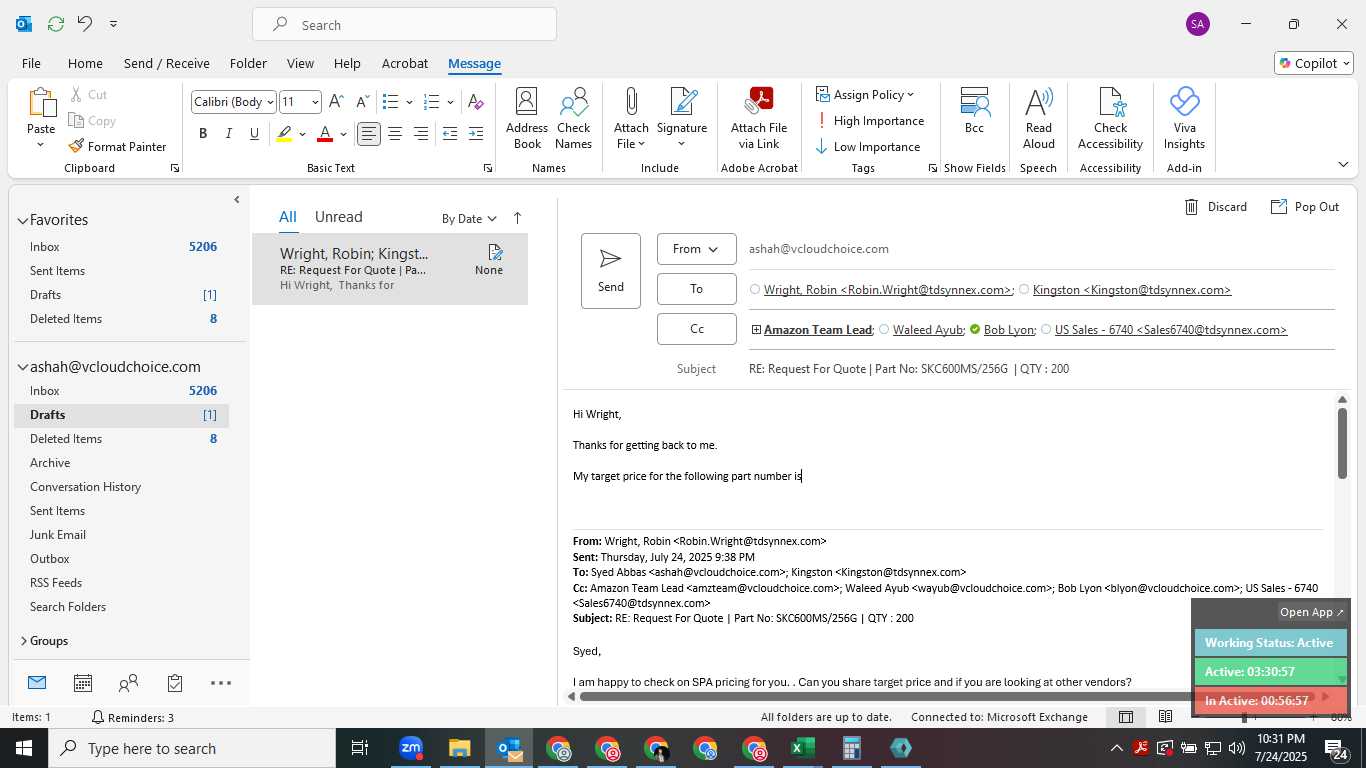Open the Attach File menu

point(631,119)
